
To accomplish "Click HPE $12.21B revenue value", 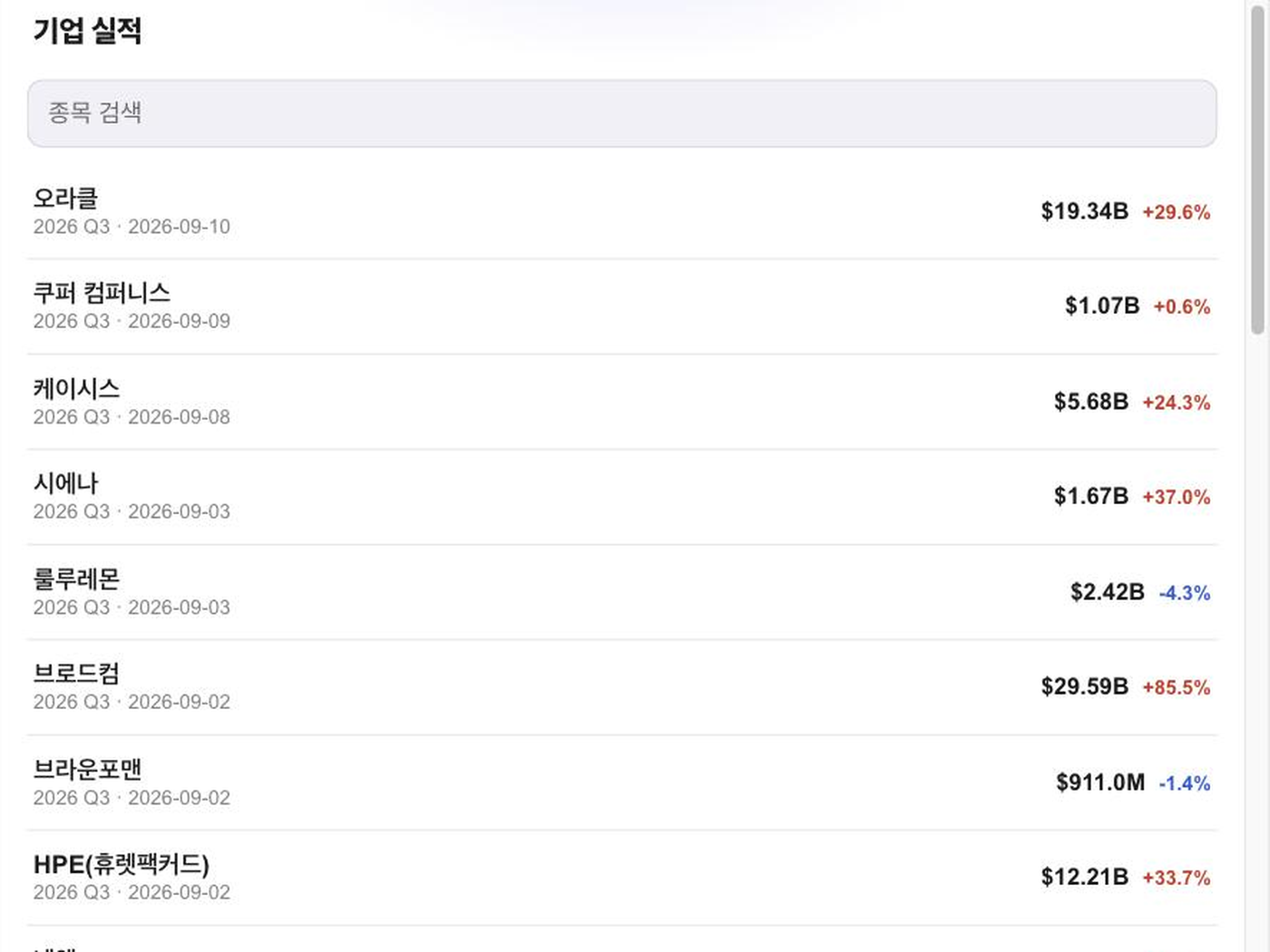I will [1084, 878].
